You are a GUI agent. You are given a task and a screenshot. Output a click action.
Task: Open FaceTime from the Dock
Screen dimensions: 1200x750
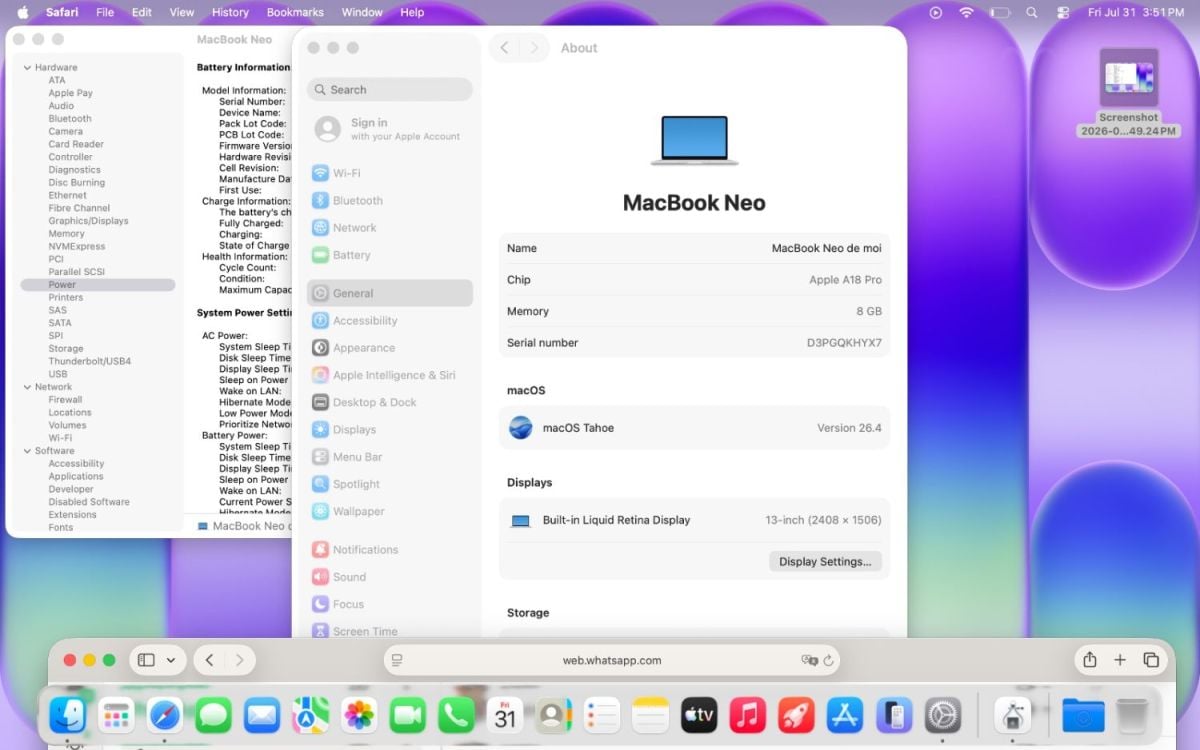pos(407,715)
